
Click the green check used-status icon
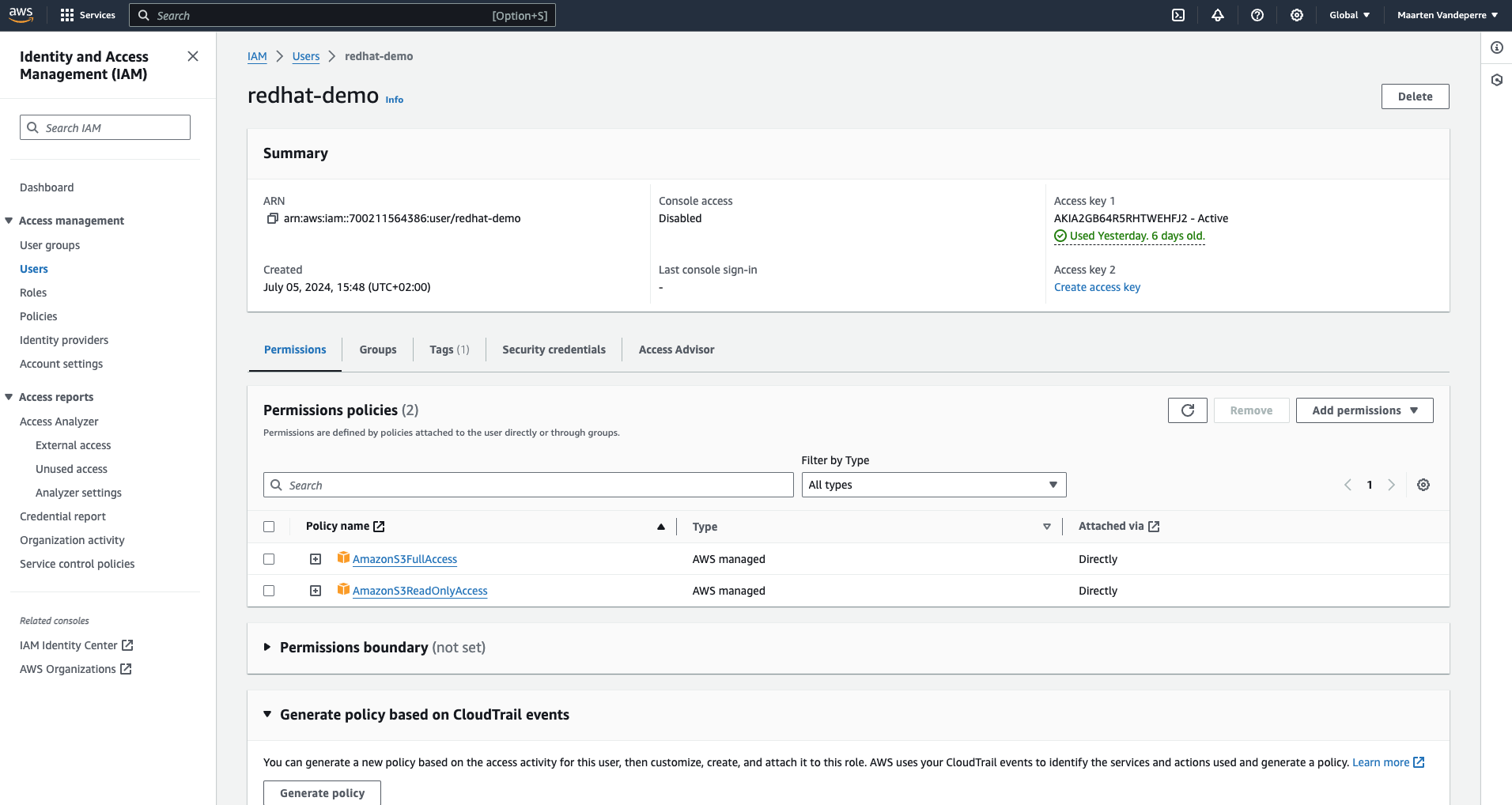coord(1060,236)
